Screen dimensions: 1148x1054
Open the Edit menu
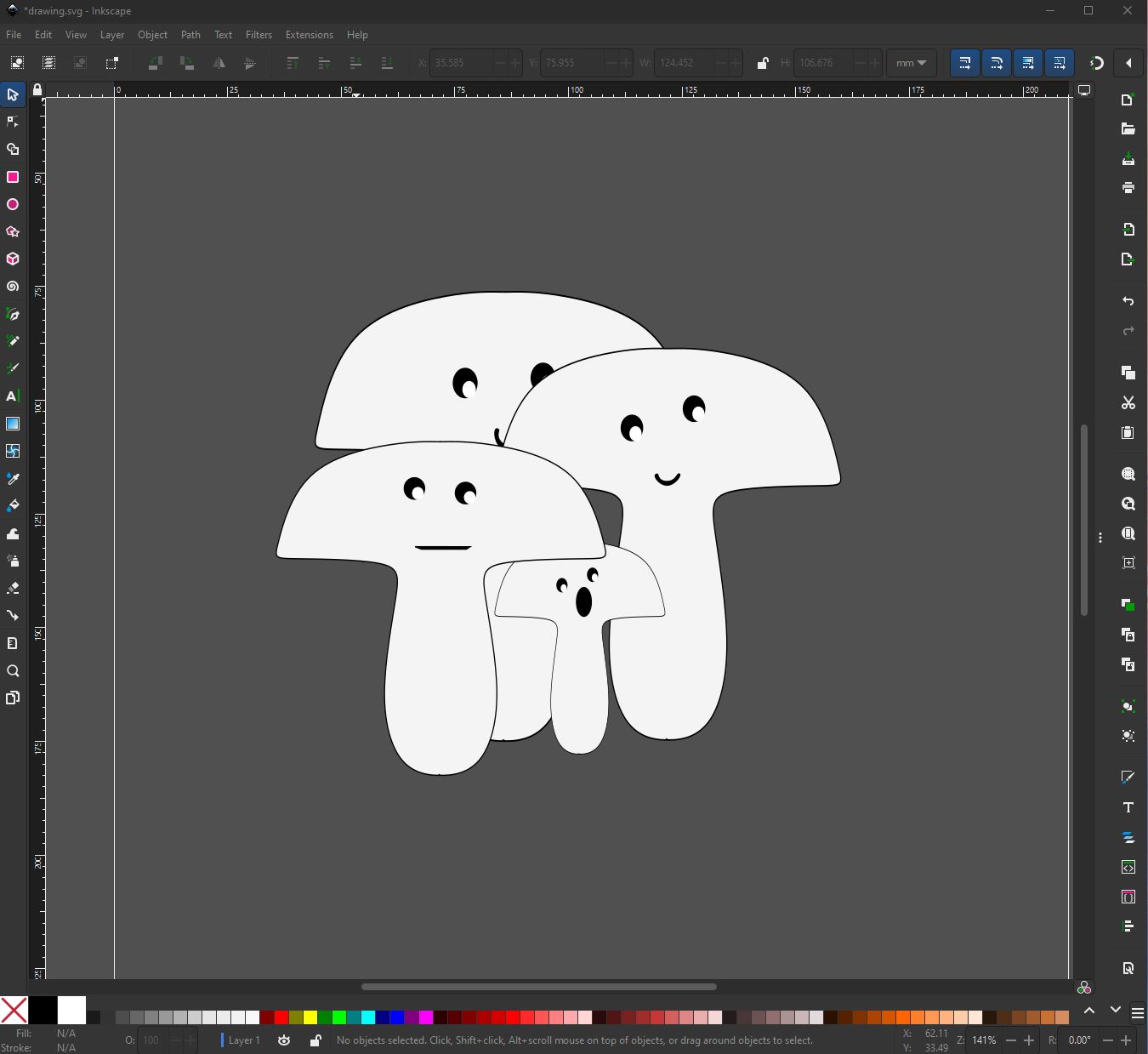tap(43, 35)
